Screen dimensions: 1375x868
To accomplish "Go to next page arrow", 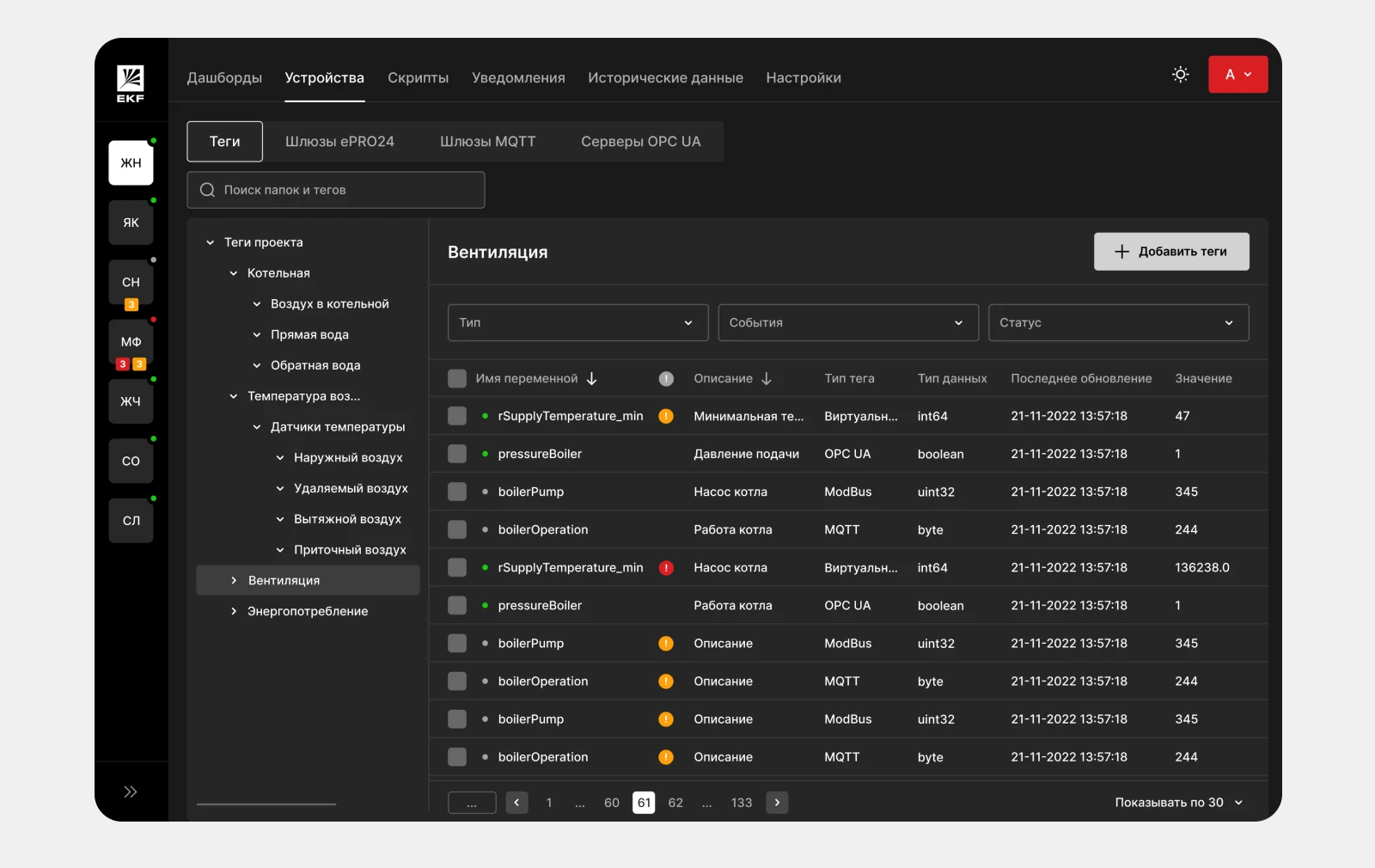I will [777, 803].
